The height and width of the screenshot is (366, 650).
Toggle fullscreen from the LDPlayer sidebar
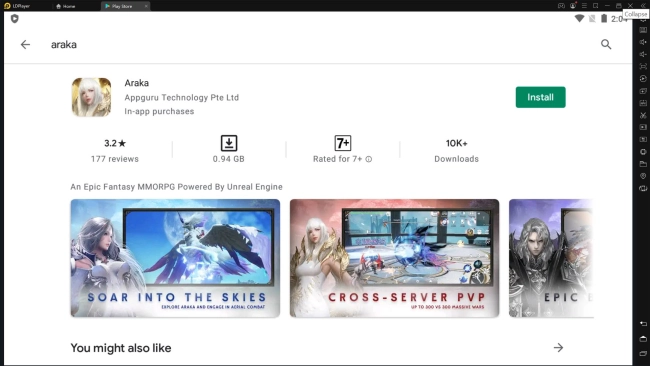[643, 66]
